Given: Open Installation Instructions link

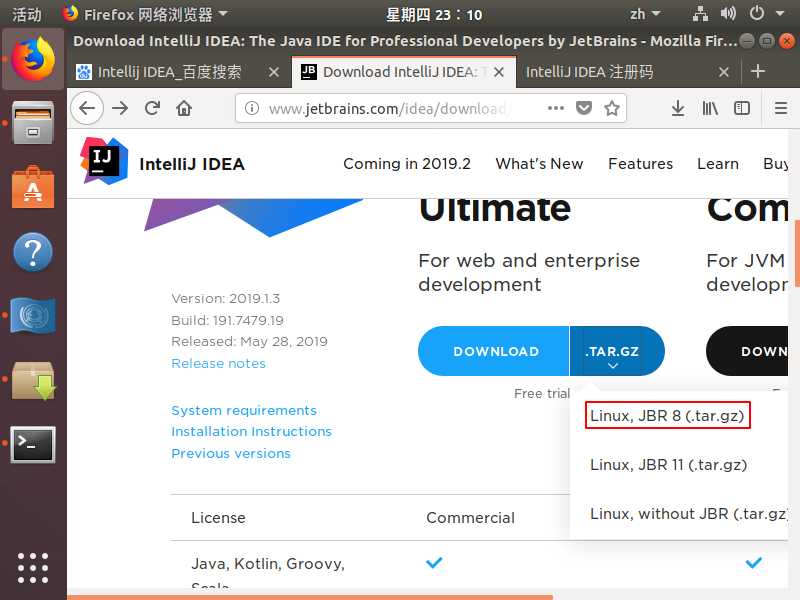Looking at the screenshot, I should (x=252, y=432).
